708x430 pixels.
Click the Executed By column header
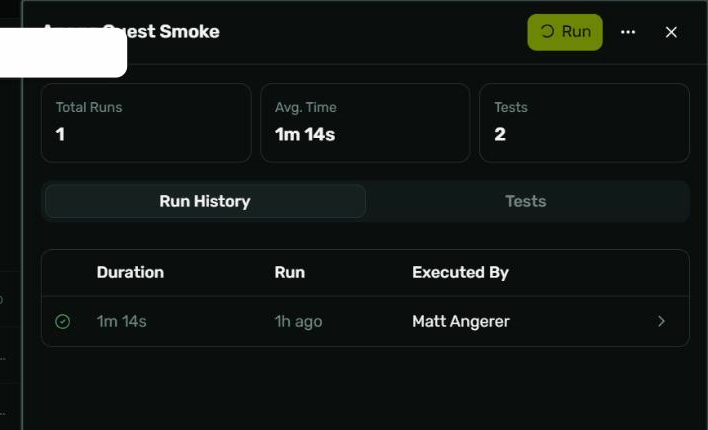(460, 272)
